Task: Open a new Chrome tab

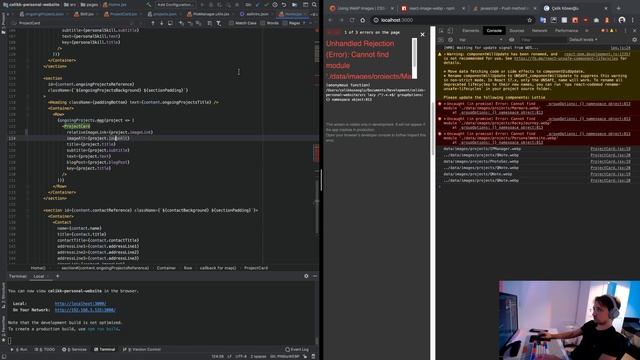Action: pyautogui.click(x=618, y=8)
